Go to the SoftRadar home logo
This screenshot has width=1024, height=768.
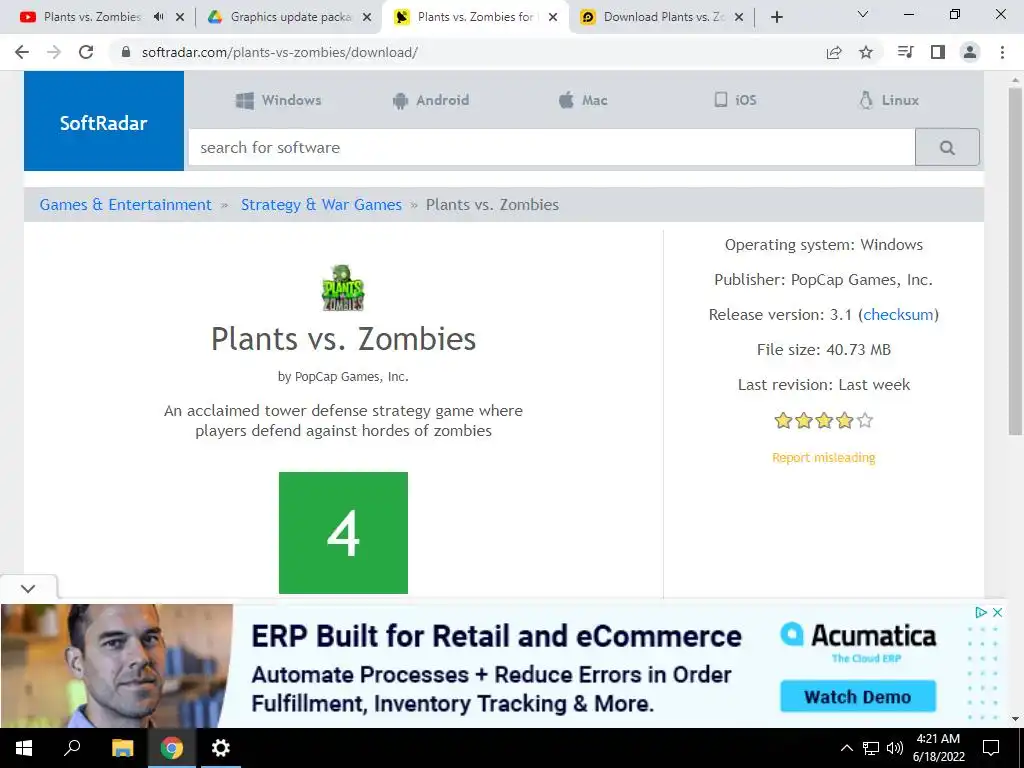104,121
